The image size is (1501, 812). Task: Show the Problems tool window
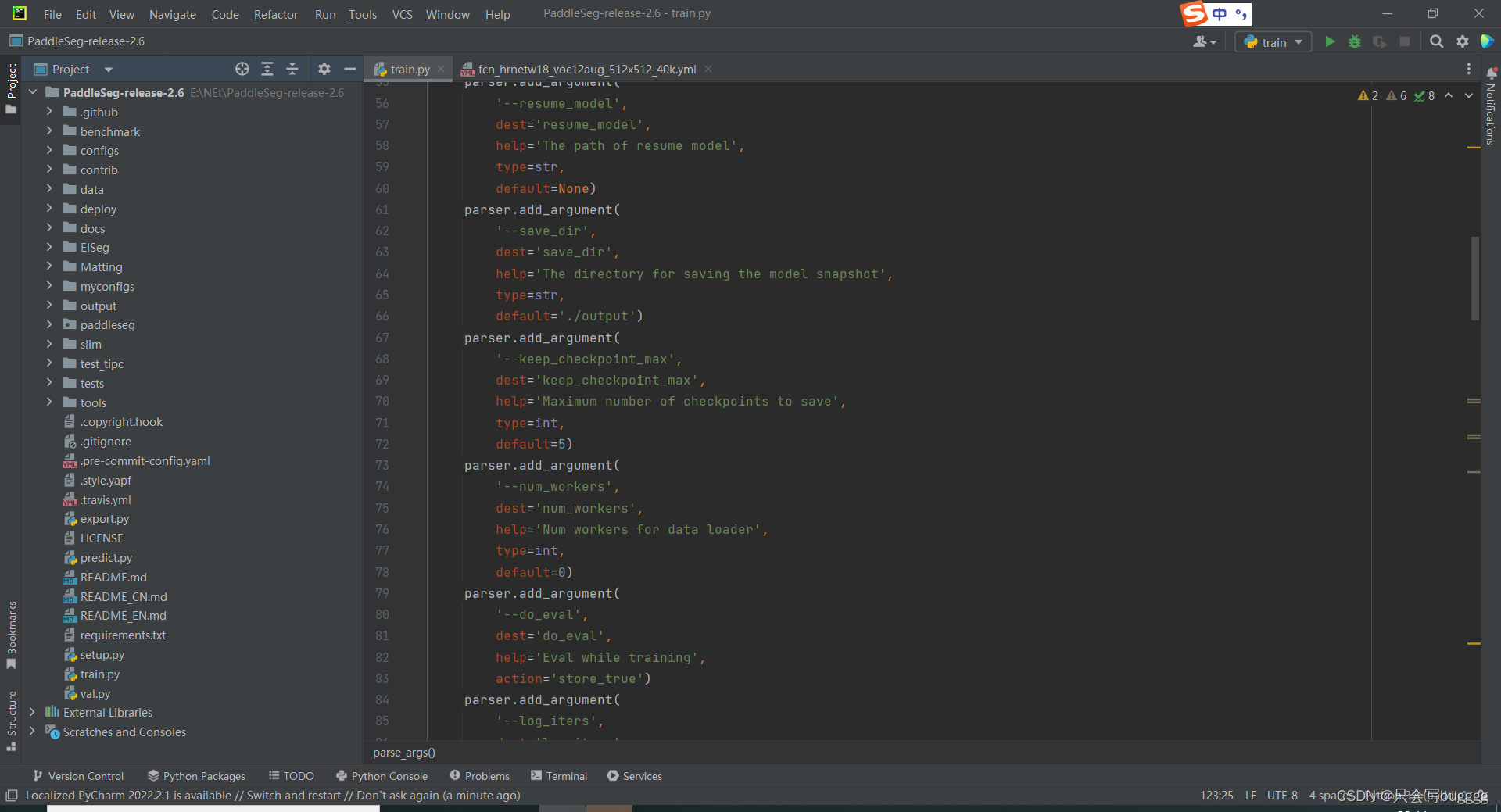[x=479, y=776]
